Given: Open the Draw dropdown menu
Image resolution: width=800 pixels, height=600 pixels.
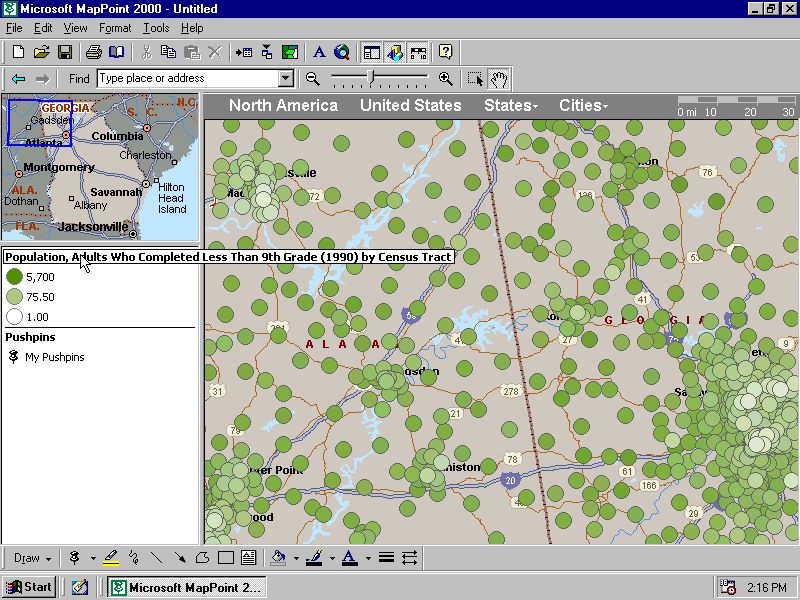Looking at the screenshot, I should click(32, 558).
